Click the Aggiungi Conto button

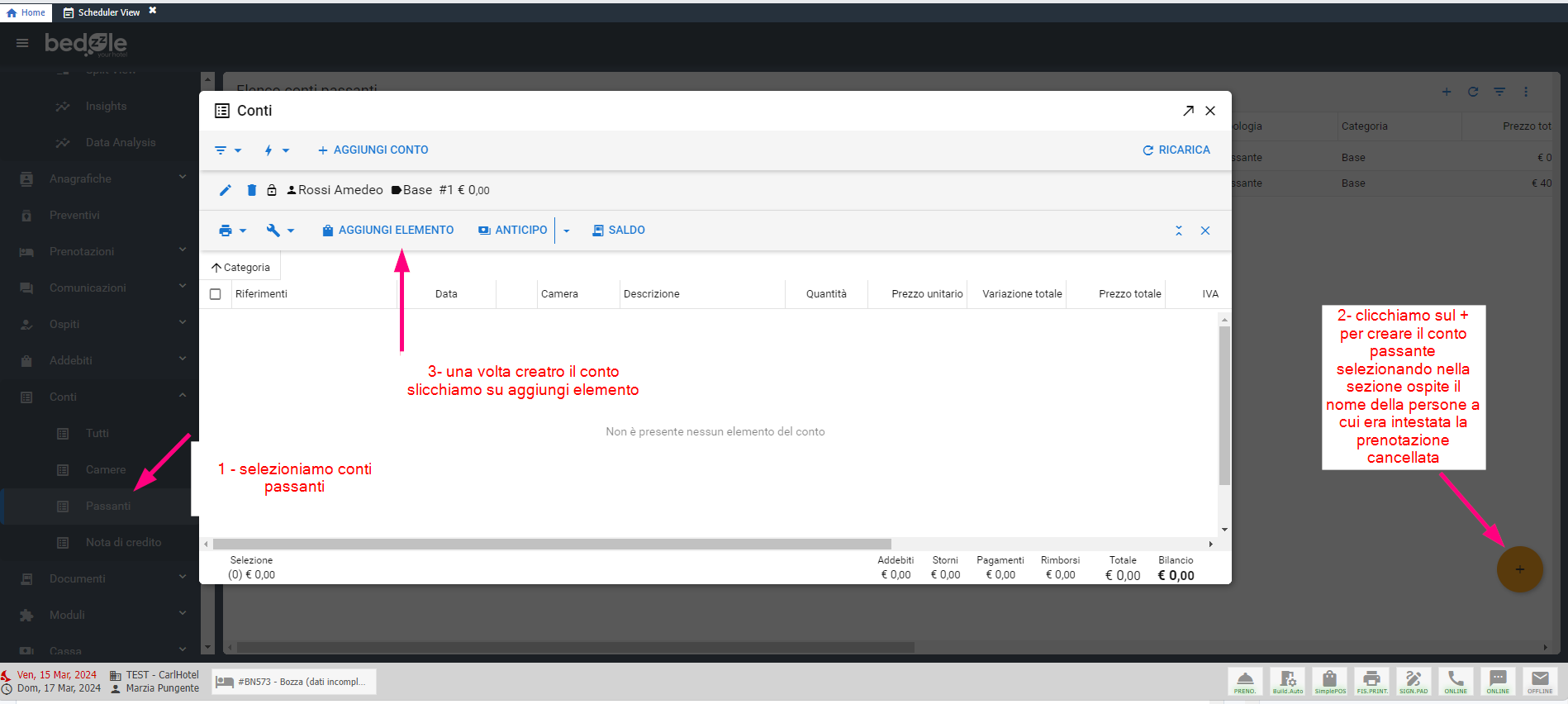[373, 150]
